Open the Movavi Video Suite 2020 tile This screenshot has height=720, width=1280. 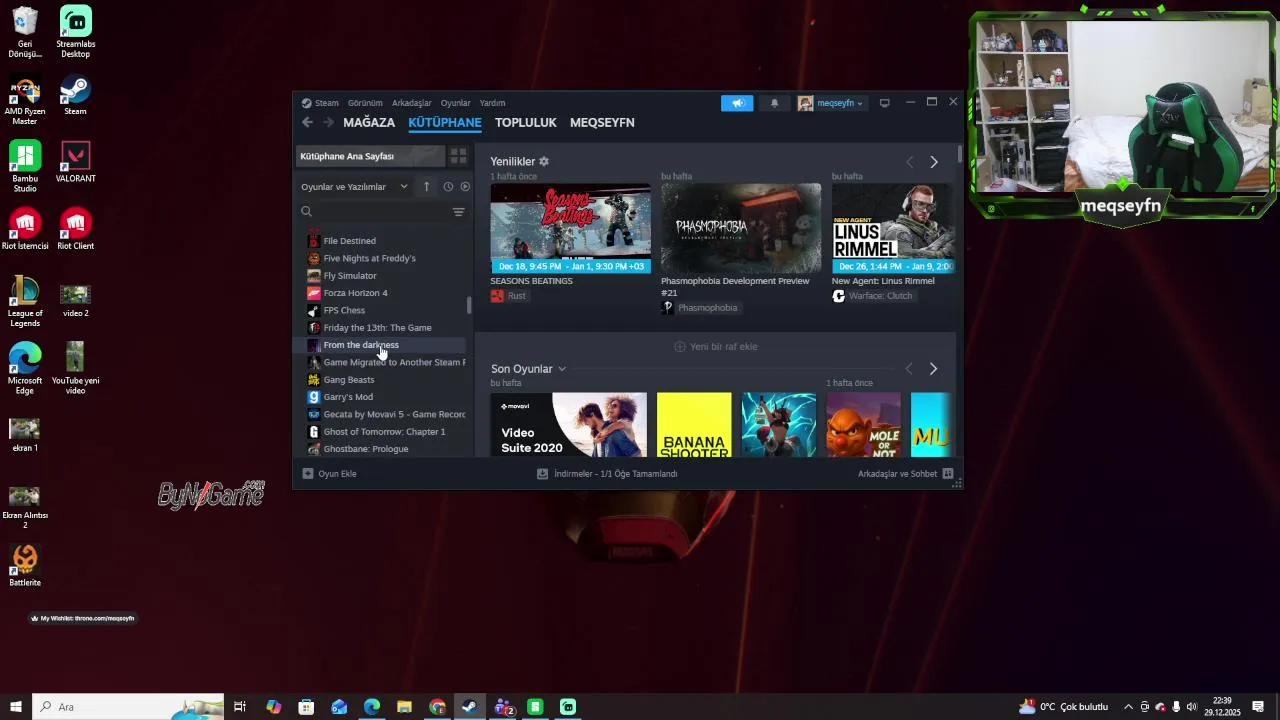click(569, 425)
